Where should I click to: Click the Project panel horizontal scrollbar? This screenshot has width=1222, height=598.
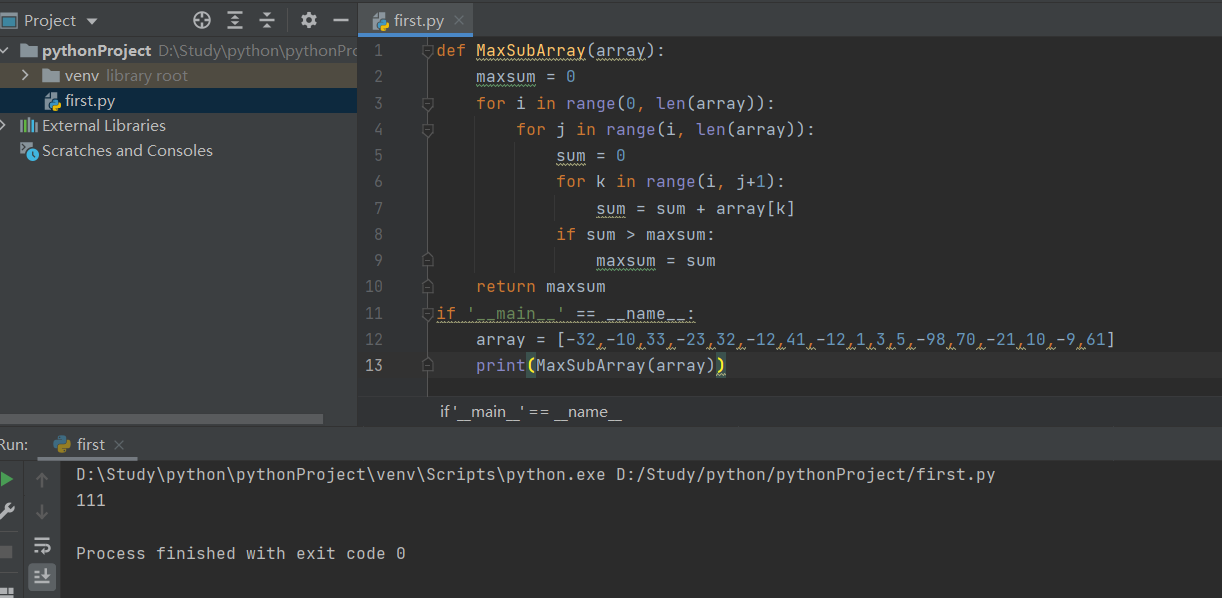(161, 419)
